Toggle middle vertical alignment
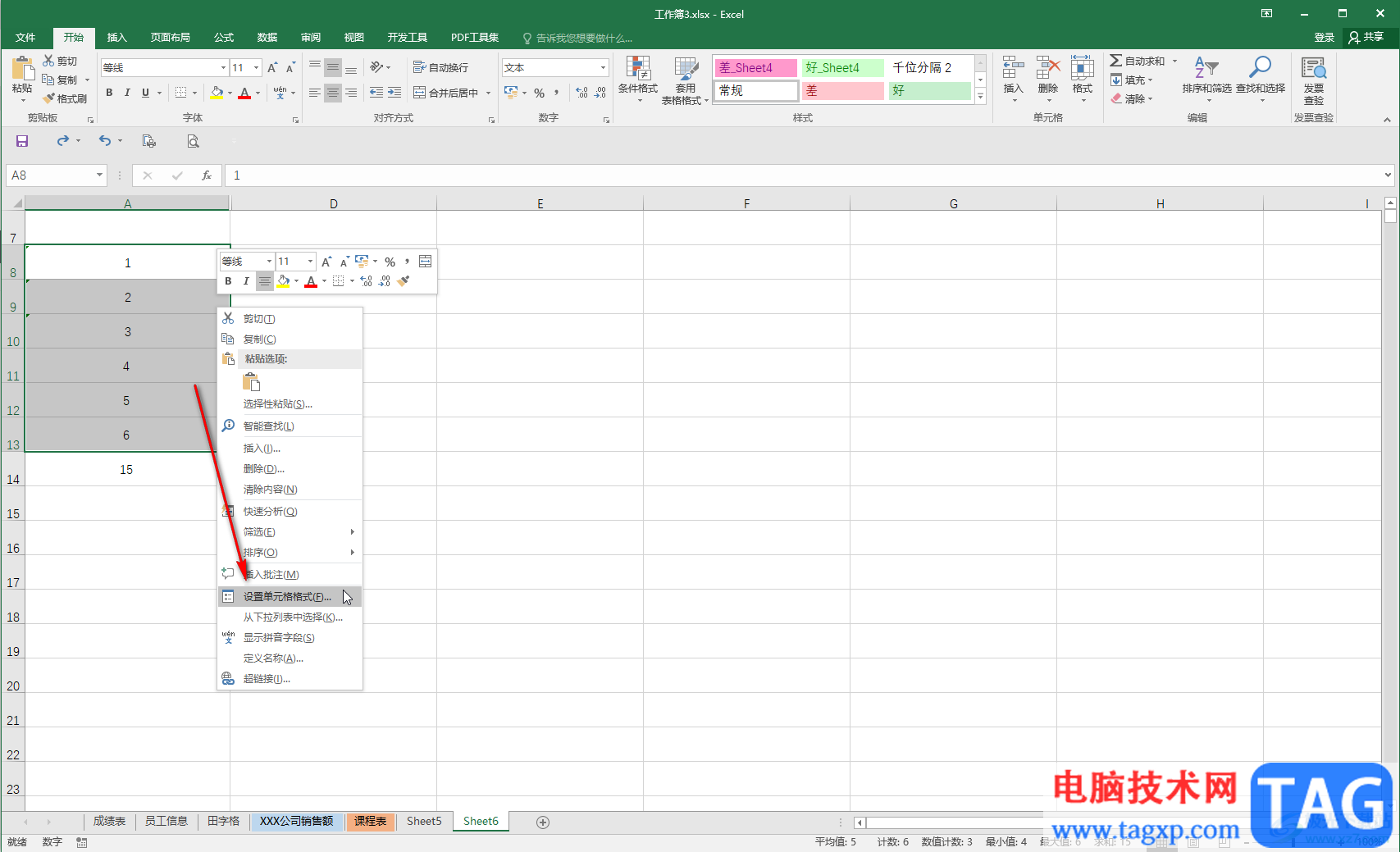This screenshot has height=852, width=1400. click(x=332, y=67)
